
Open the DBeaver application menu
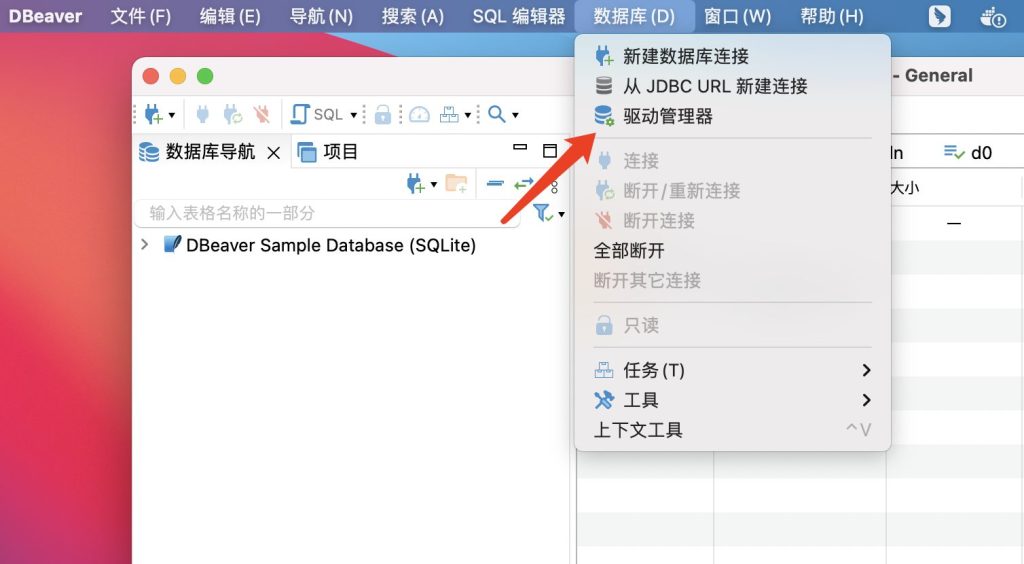pos(46,16)
